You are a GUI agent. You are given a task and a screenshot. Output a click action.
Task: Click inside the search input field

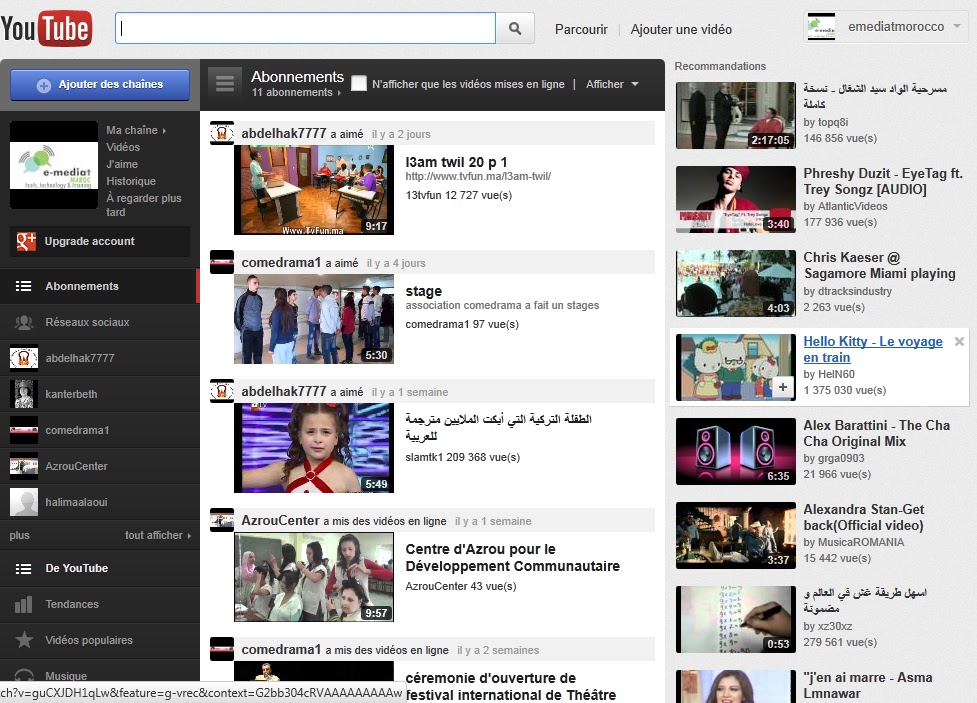[x=300, y=28]
